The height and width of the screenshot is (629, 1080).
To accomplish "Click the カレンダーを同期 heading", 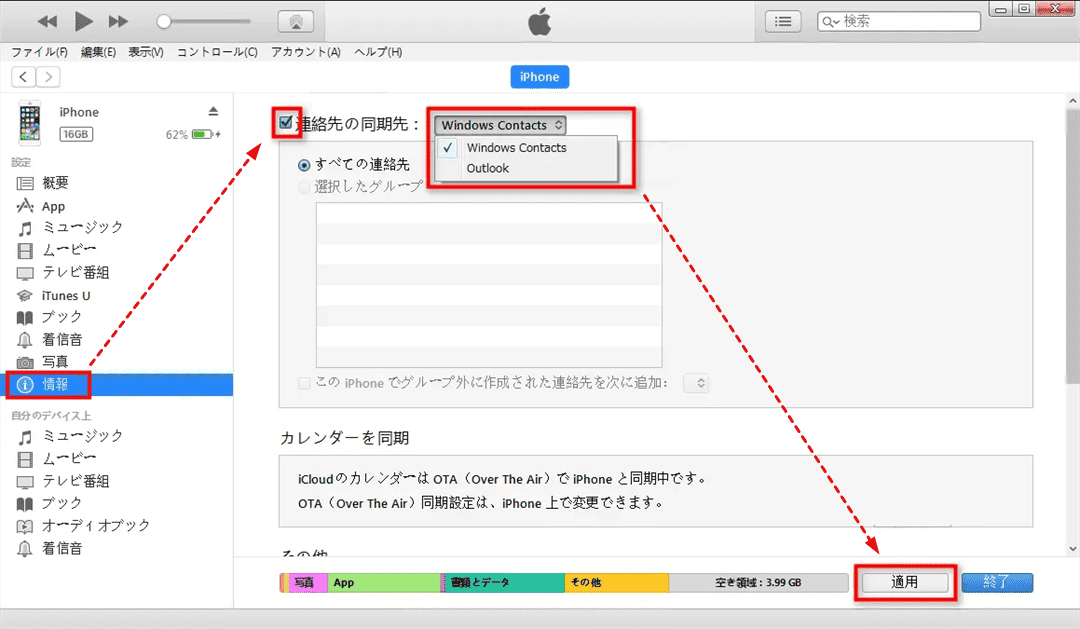I will (x=344, y=438).
